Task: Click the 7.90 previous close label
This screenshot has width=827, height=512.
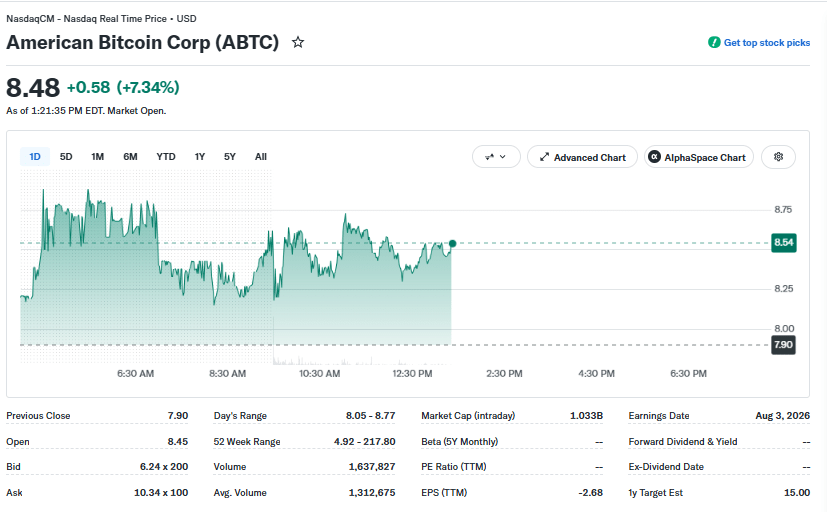Action: coord(783,345)
